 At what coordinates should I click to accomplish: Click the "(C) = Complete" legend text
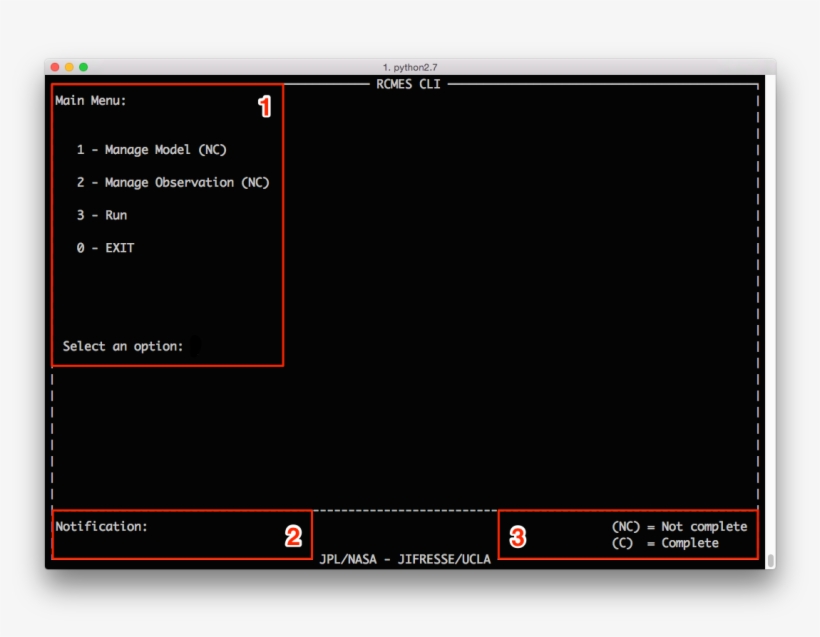pyautogui.click(x=667, y=542)
